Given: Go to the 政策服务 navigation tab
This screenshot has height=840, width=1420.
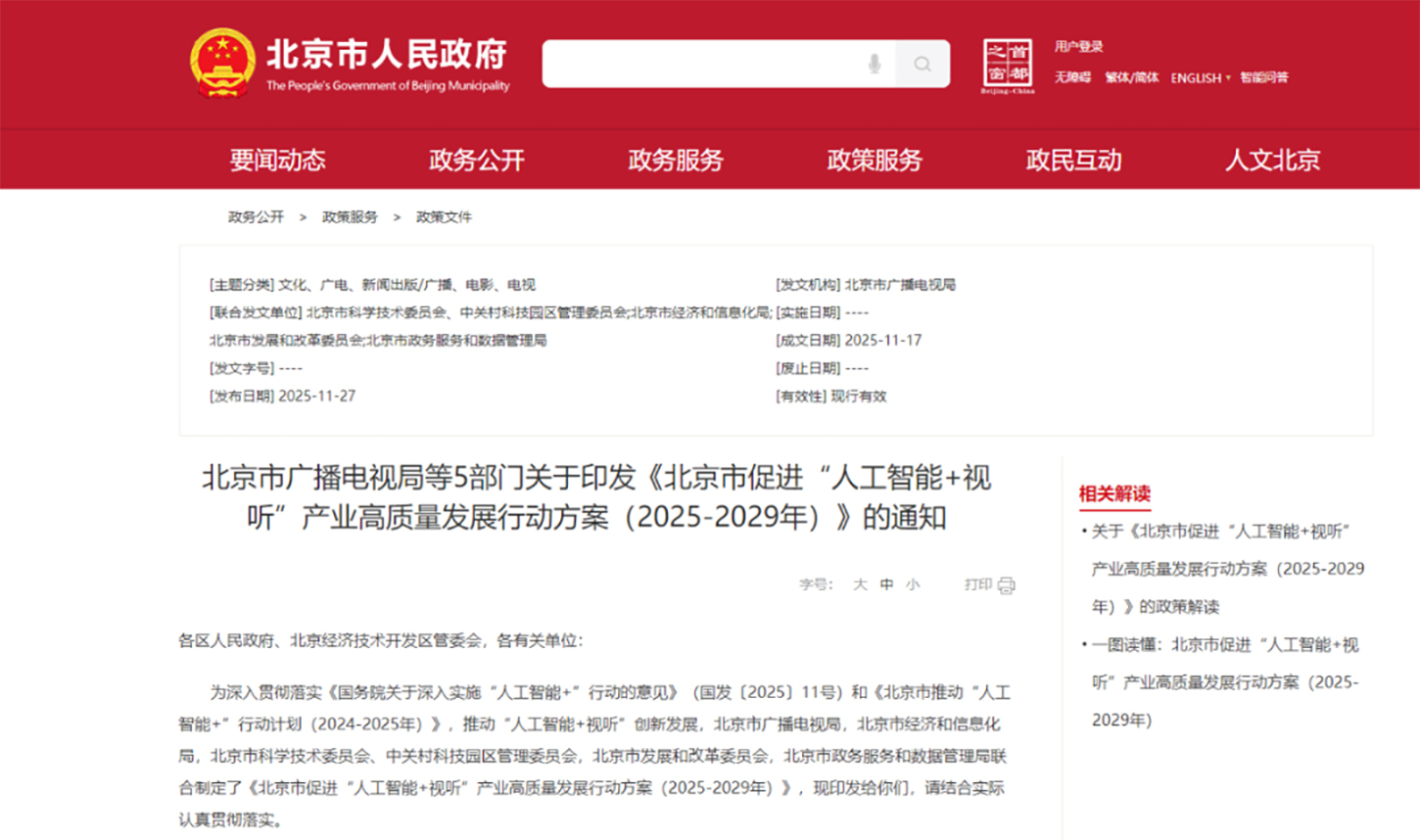Looking at the screenshot, I should click(875, 161).
